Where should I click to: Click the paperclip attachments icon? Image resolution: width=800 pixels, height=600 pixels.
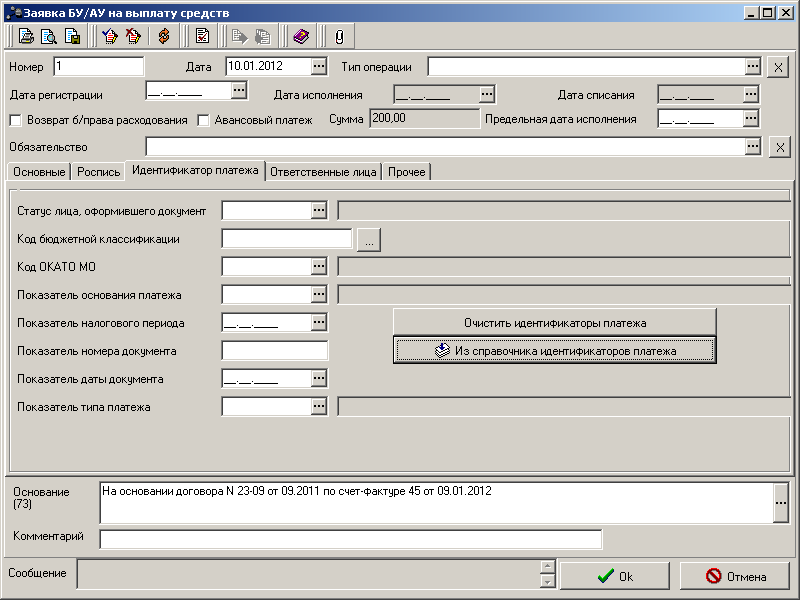tap(338, 37)
